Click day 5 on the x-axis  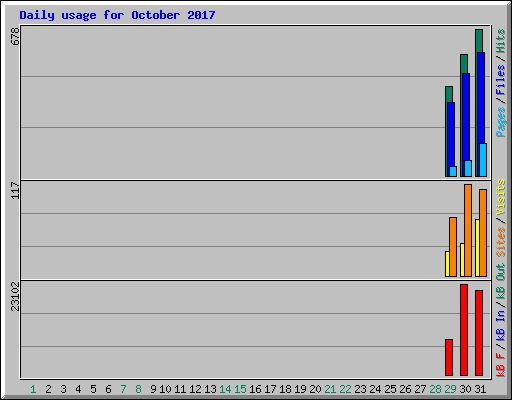click(x=93, y=389)
